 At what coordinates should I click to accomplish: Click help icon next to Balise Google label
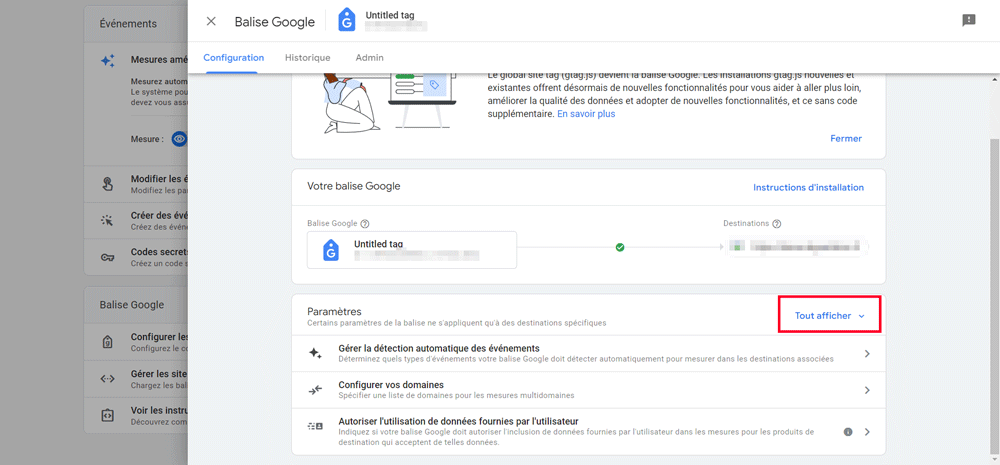365,224
